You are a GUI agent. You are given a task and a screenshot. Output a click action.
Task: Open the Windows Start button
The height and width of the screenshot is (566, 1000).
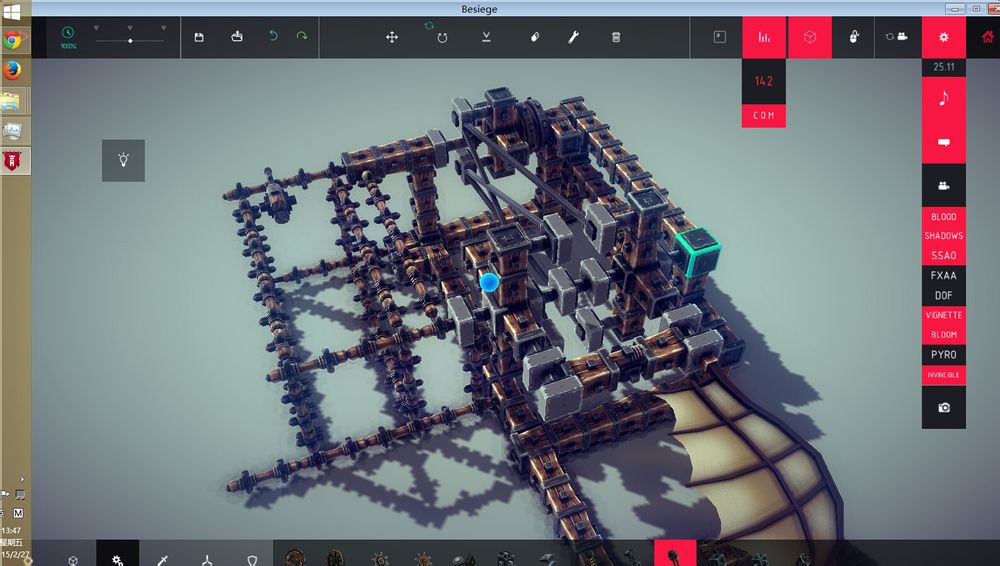pos(11,11)
